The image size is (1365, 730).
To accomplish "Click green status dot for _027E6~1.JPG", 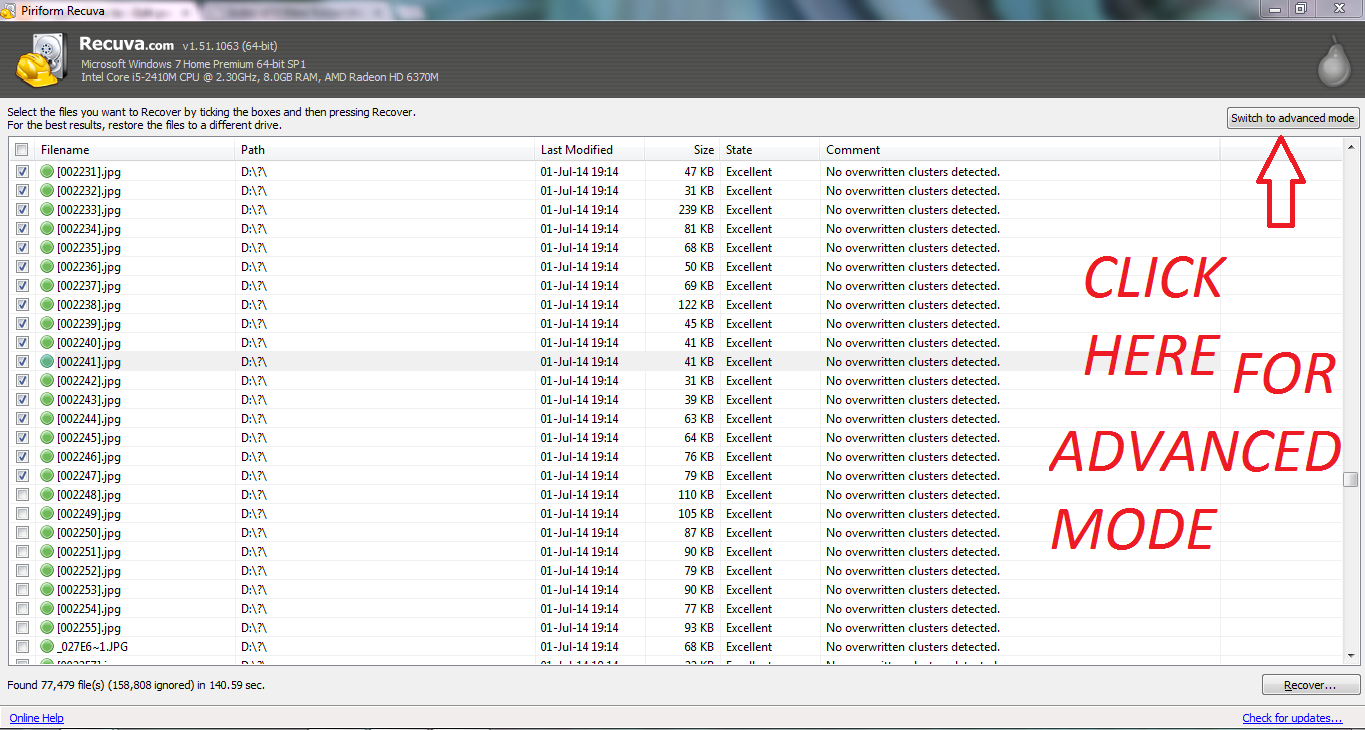I will (x=47, y=647).
